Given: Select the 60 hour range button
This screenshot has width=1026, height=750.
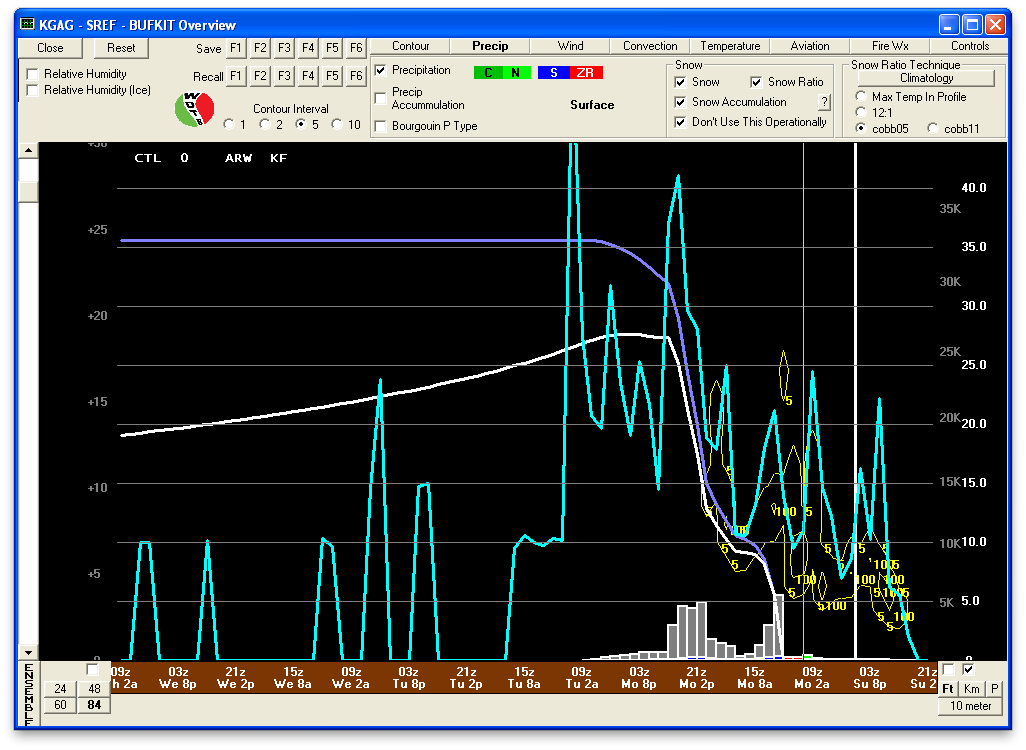Looking at the screenshot, I should click(60, 705).
